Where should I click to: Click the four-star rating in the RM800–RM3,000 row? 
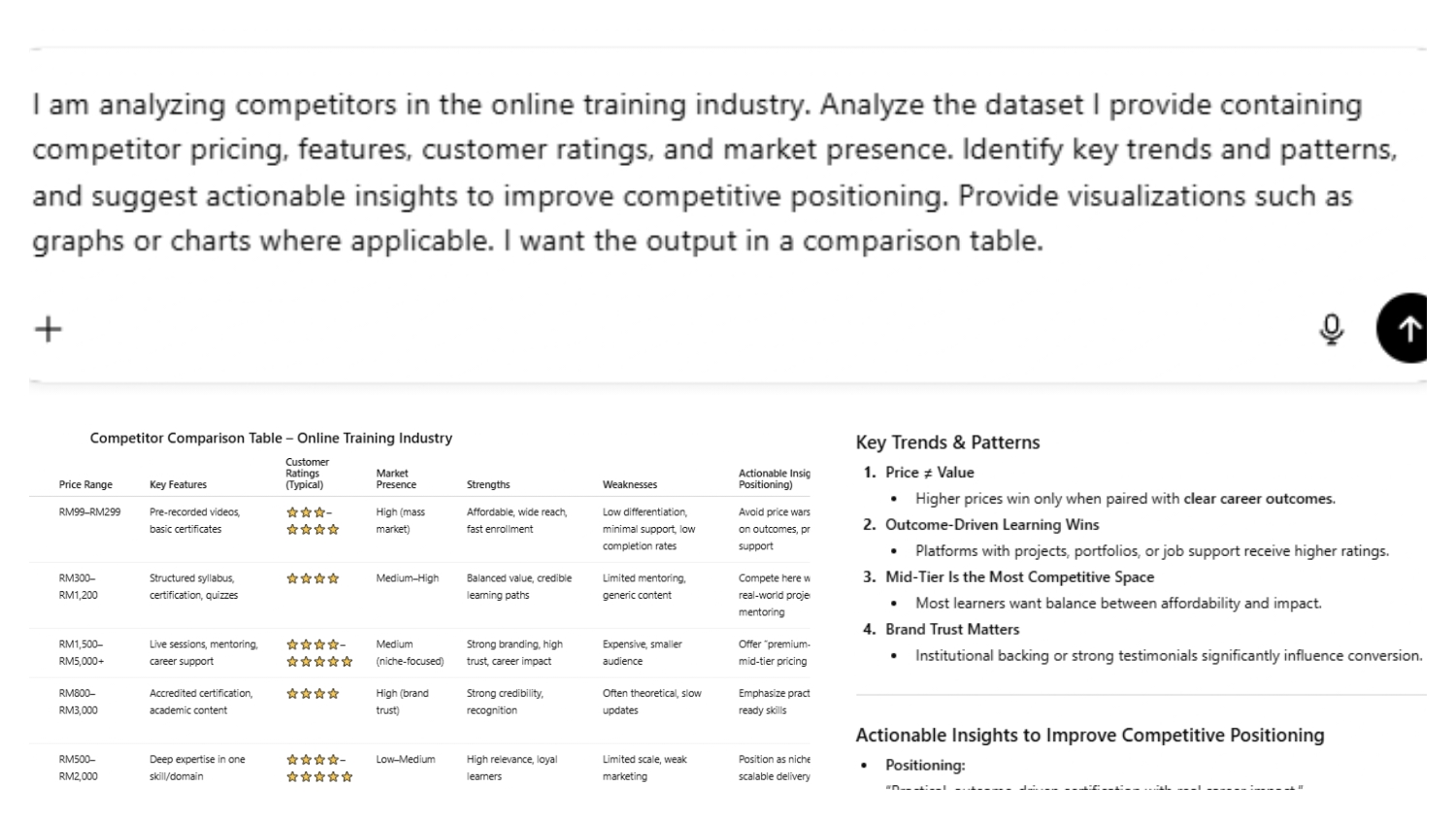click(x=313, y=694)
